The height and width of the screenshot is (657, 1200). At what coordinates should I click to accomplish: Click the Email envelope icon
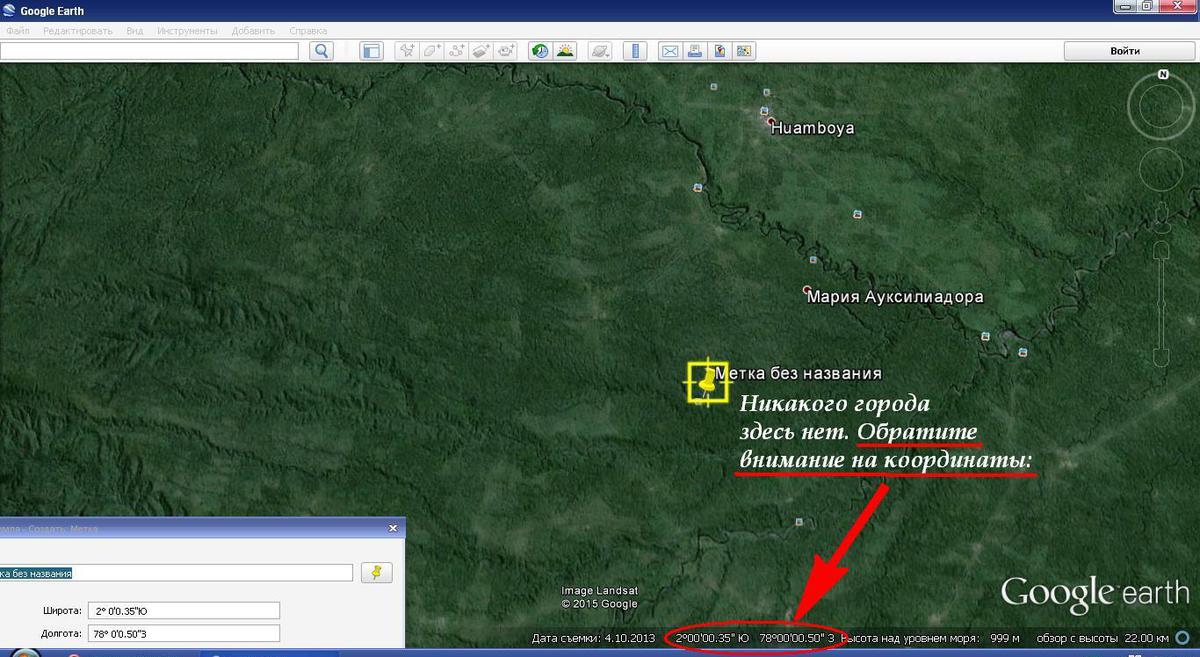click(x=669, y=51)
